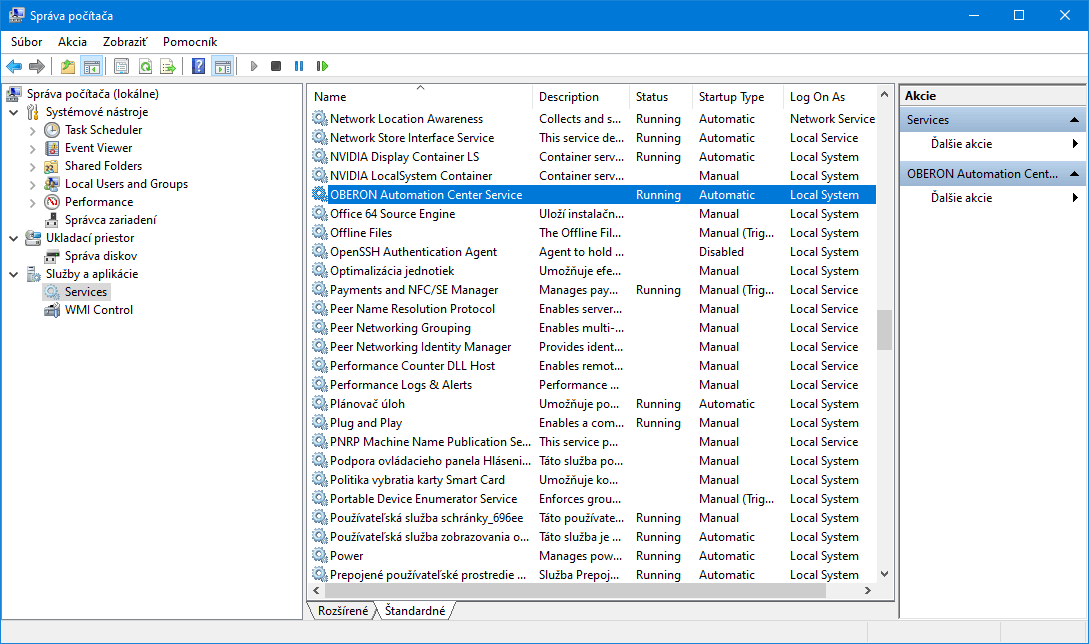The image size is (1089, 644).
Task: Select Správca zariadení in the tree
Action: coord(110,220)
